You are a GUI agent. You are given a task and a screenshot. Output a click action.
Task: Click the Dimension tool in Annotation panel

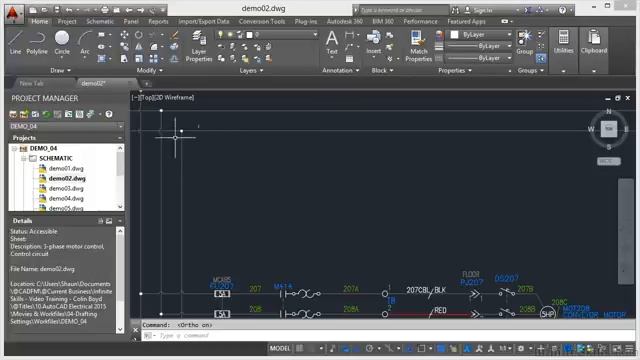pyautogui.click(x=349, y=35)
